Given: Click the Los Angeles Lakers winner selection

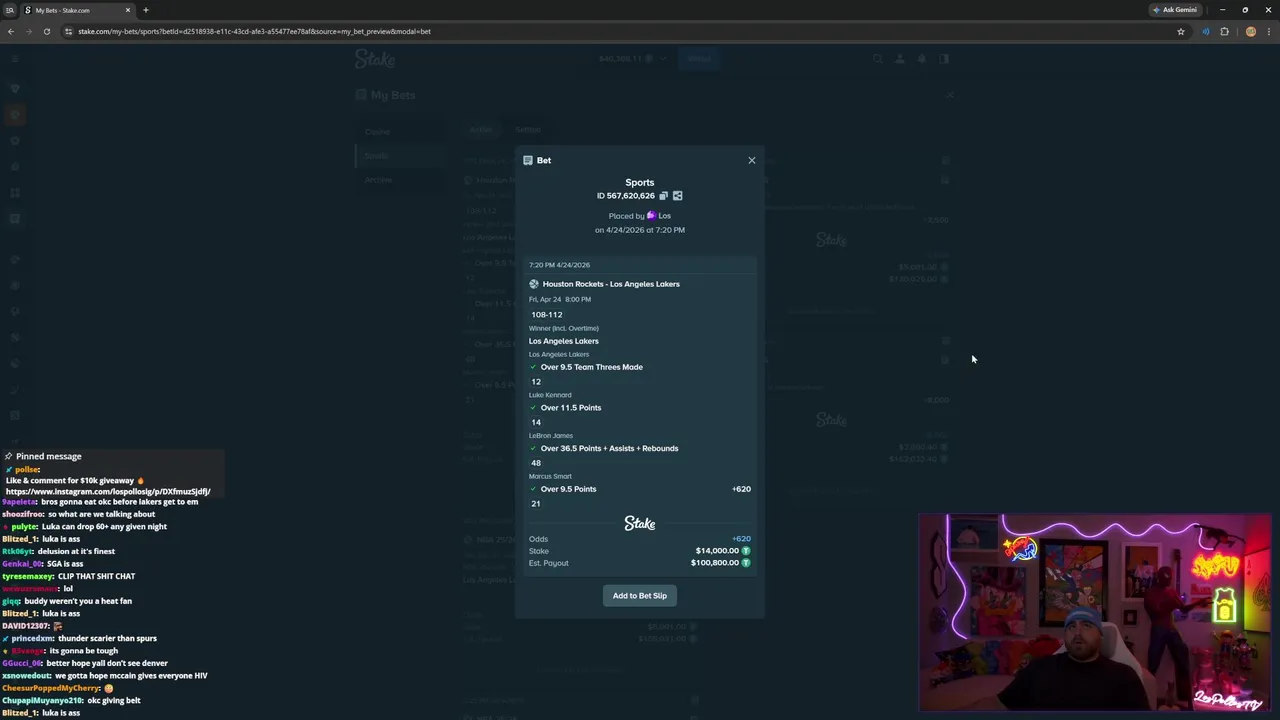Looking at the screenshot, I should (564, 341).
